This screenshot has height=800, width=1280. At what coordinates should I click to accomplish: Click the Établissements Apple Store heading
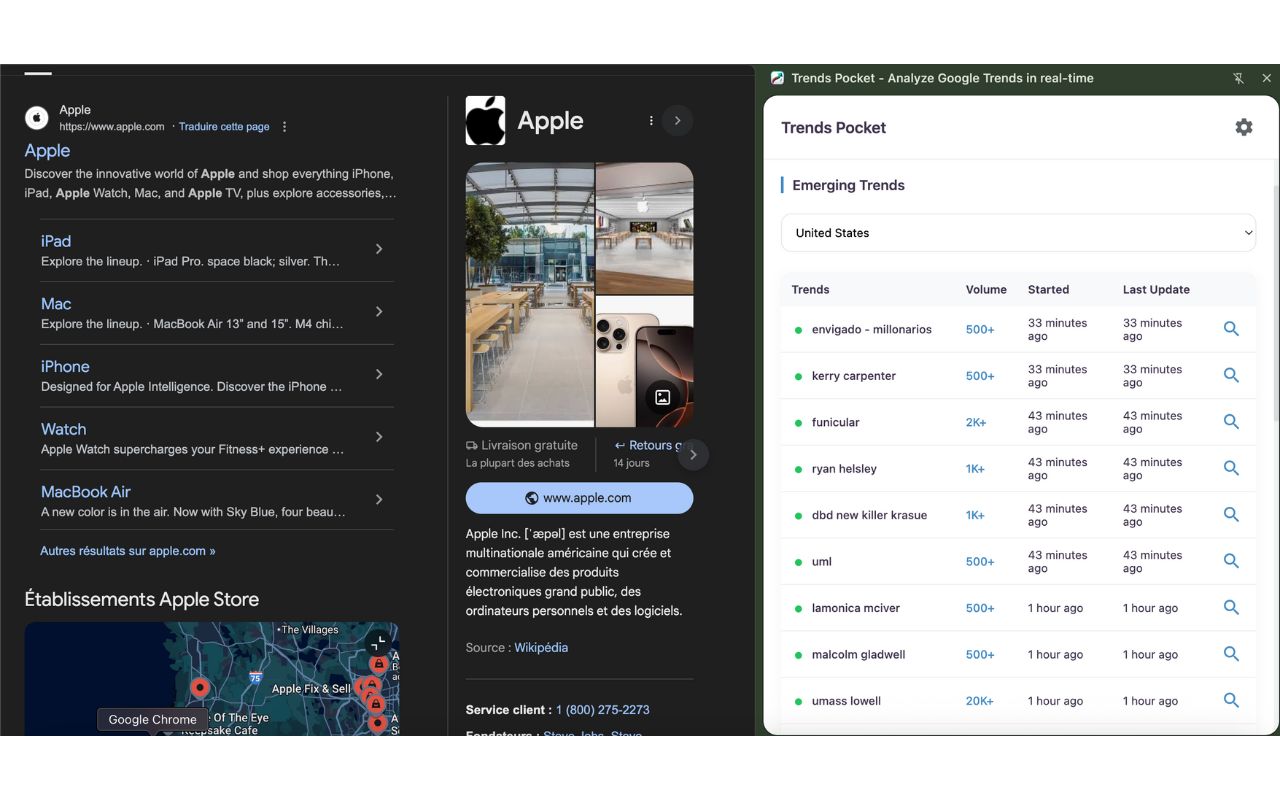tap(142, 599)
